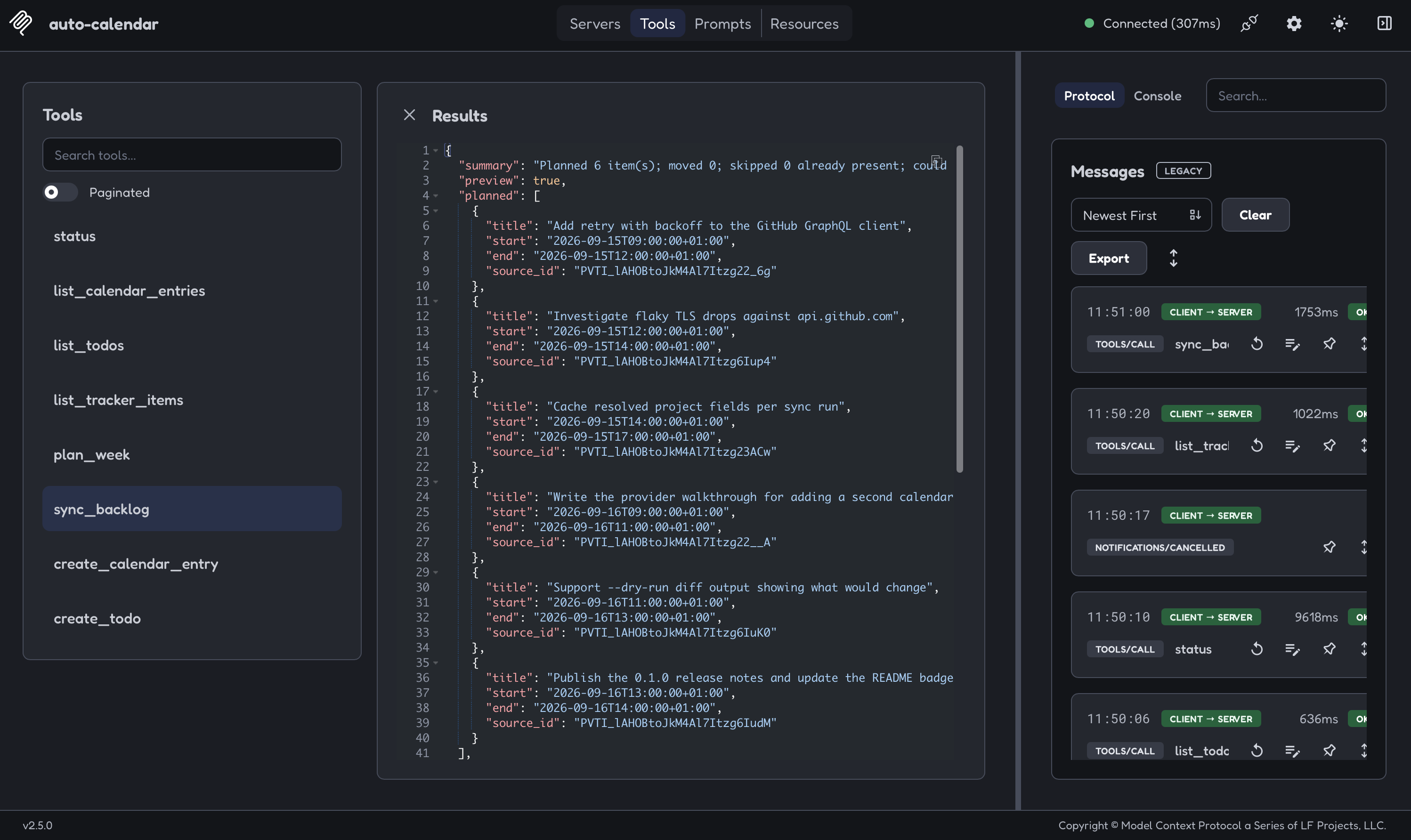Select the create_todo tool
1411x840 pixels.
pos(192,618)
